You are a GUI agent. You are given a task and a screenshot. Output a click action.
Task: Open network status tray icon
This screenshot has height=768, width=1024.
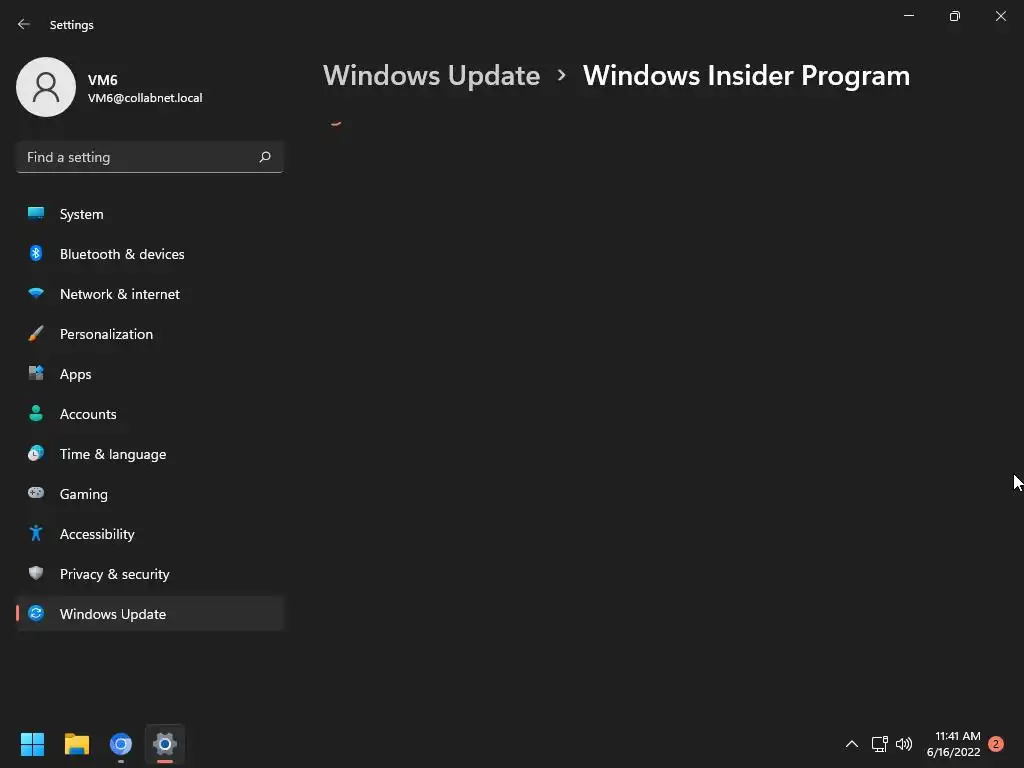click(x=879, y=744)
